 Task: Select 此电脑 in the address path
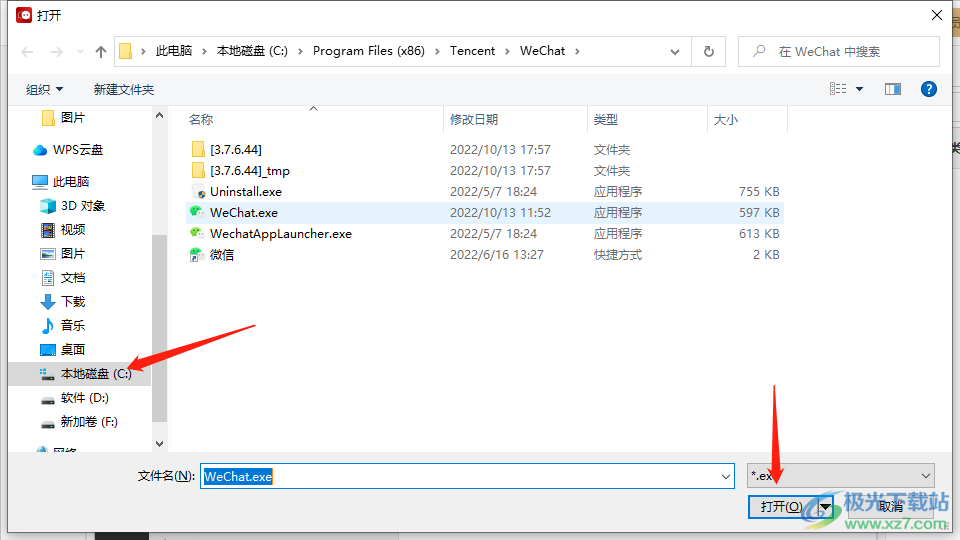(x=174, y=51)
